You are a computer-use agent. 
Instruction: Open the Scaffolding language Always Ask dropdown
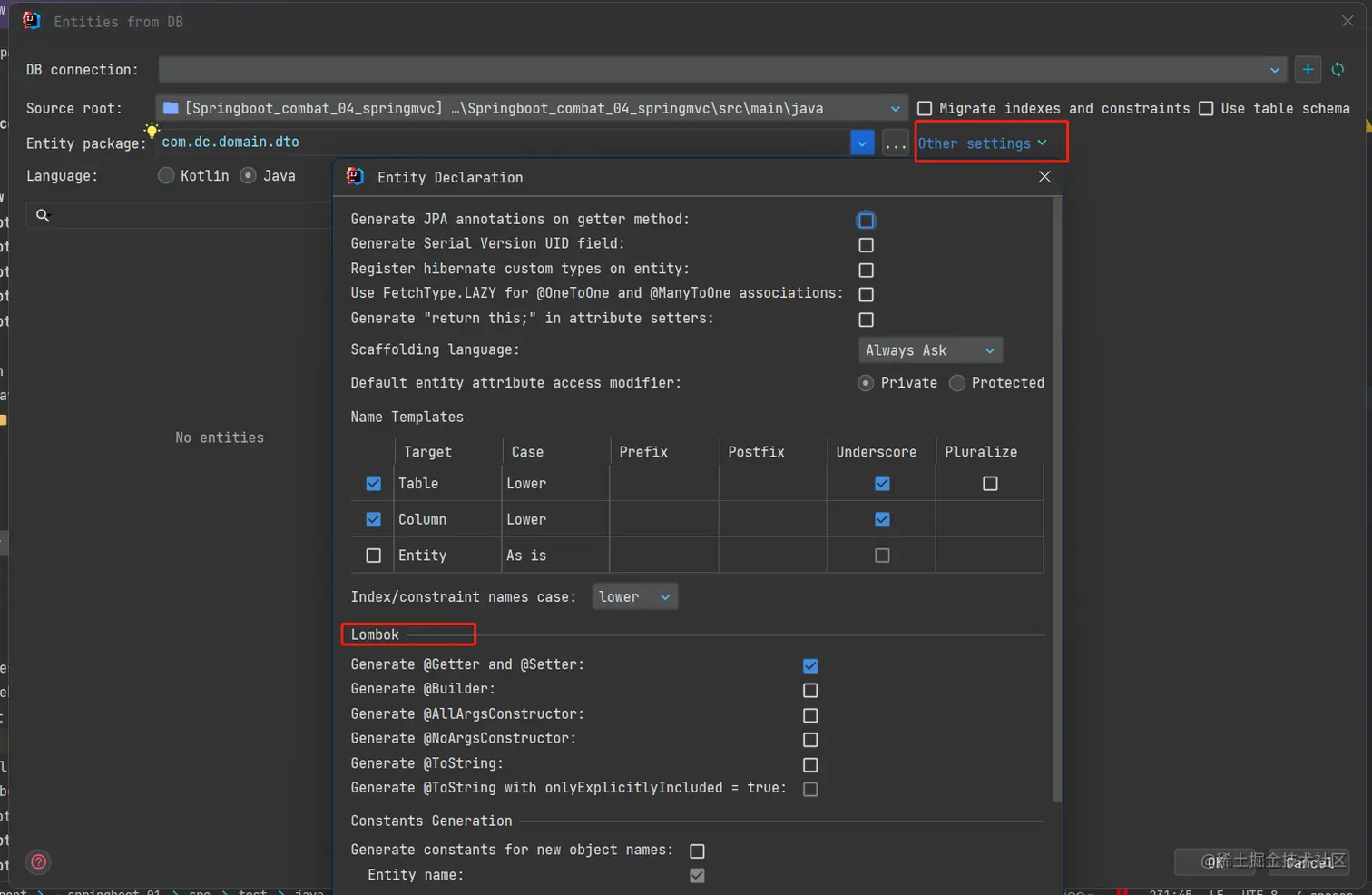click(x=930, y=350)
